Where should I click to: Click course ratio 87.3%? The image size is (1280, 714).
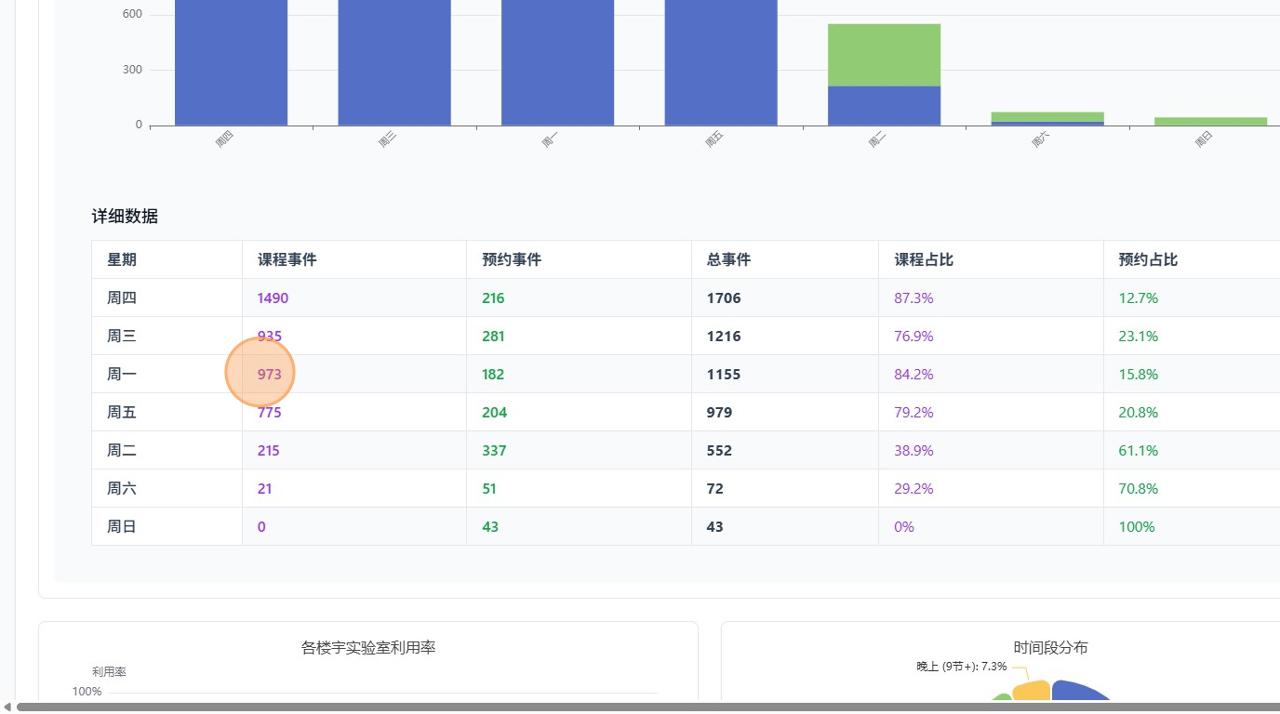[x=914, y=298]
